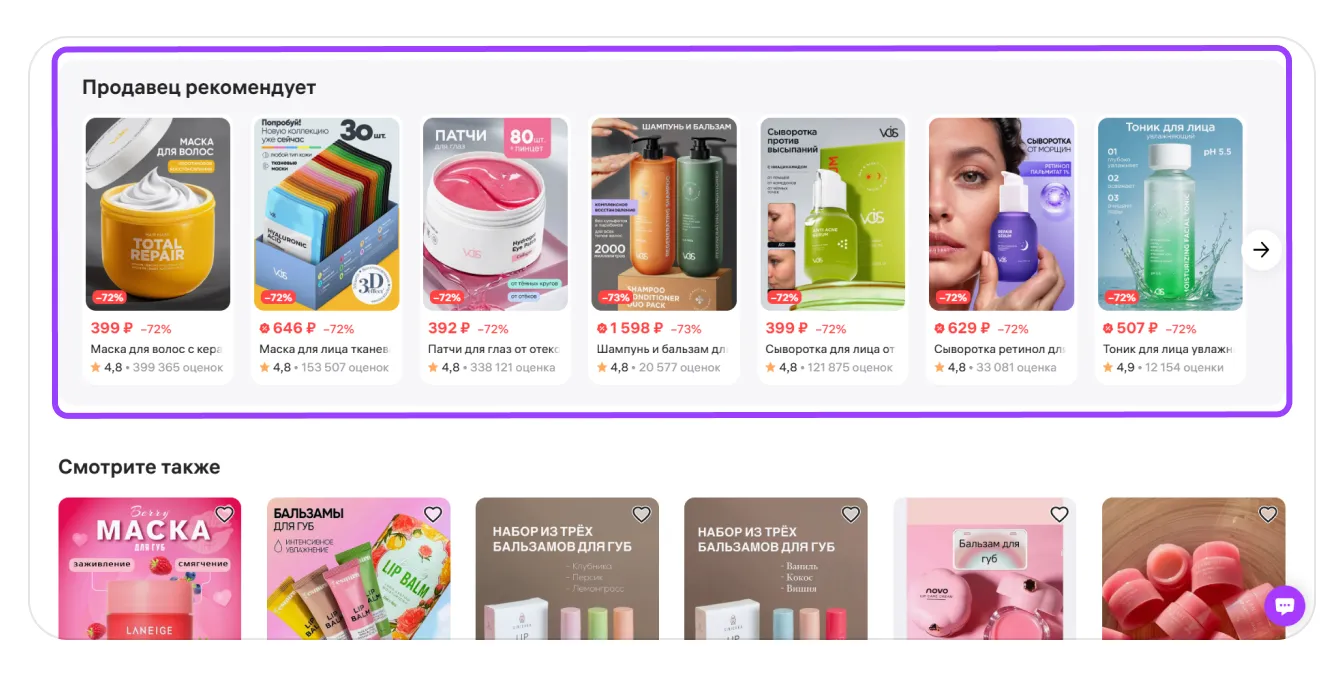The image size is (1344, 676).
Task: Click the next arrow in seller recommendations carousel
Action: click(1261, 250)
